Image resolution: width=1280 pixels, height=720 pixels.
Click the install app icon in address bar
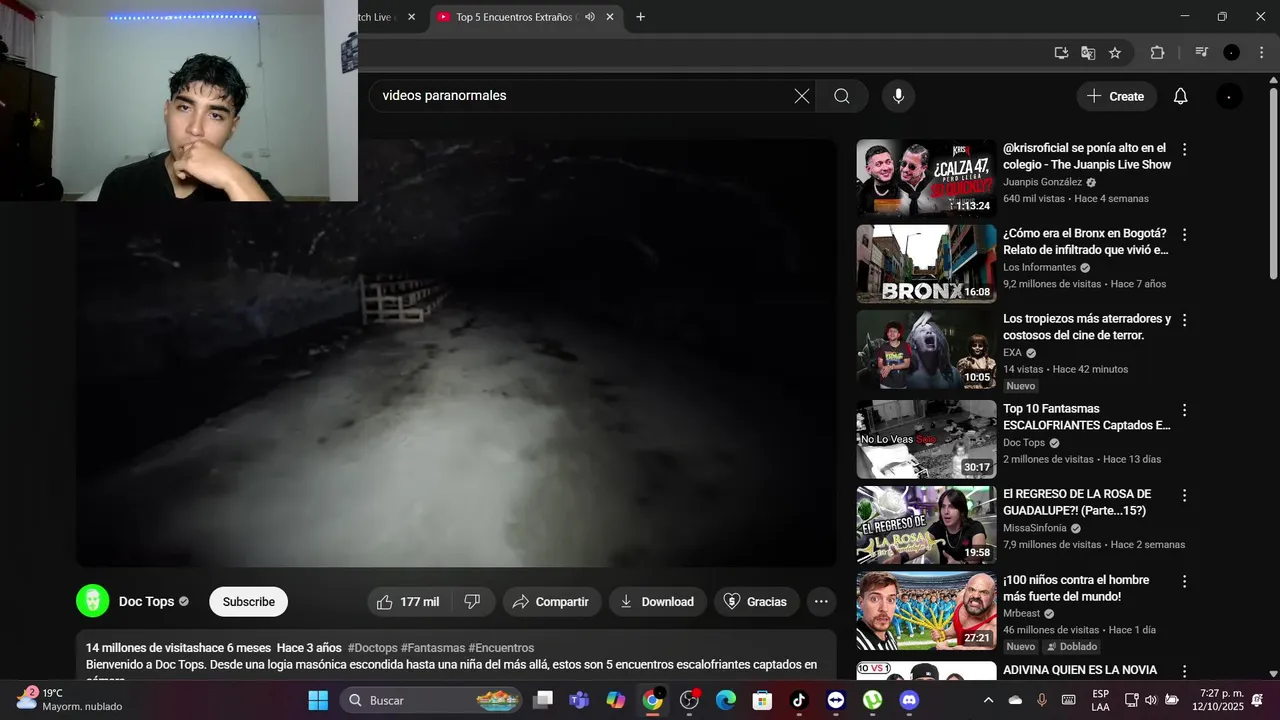point(1061,53)
